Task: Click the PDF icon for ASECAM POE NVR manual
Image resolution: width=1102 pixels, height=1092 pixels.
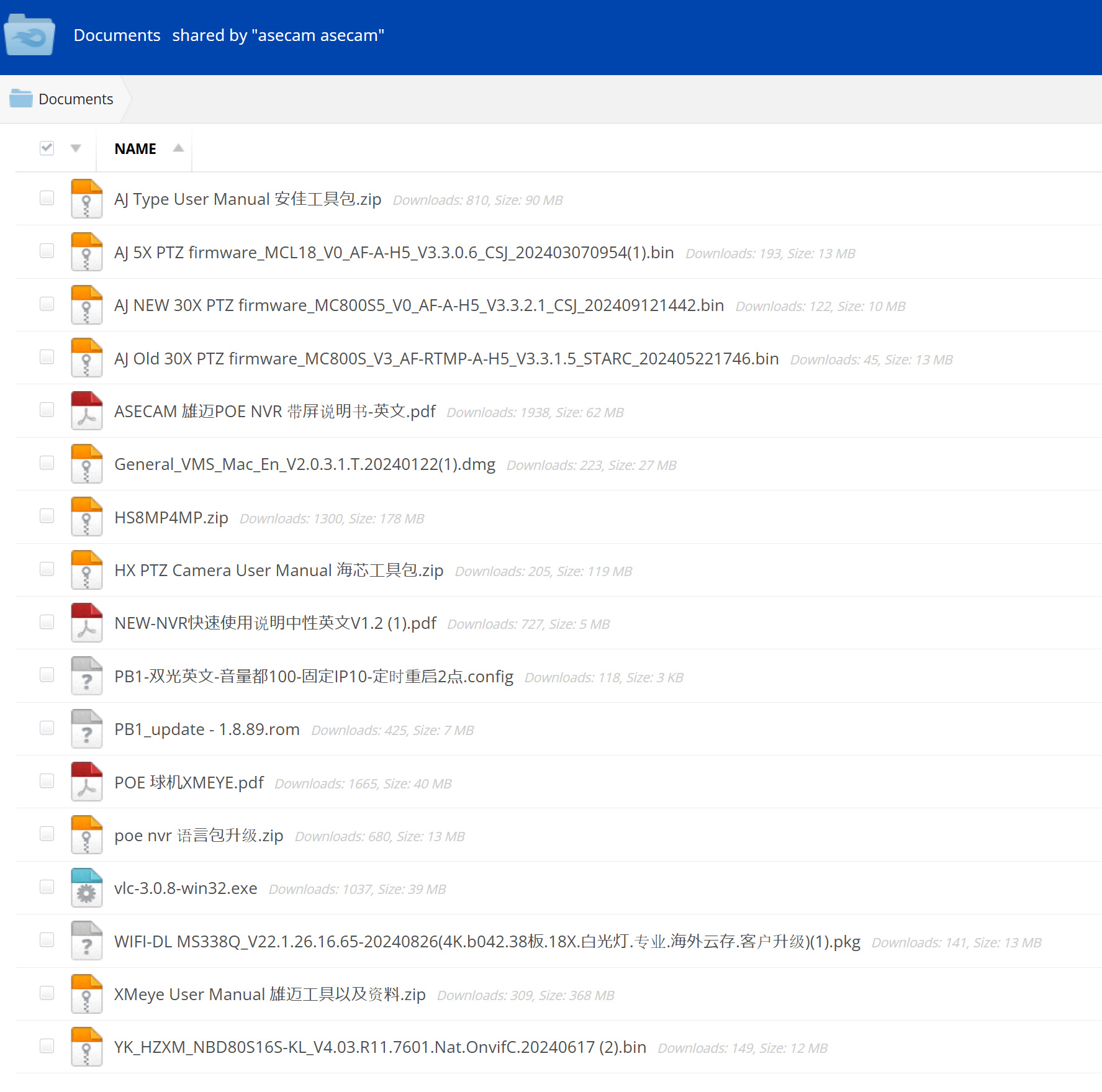Action: (x=86, y=410)
